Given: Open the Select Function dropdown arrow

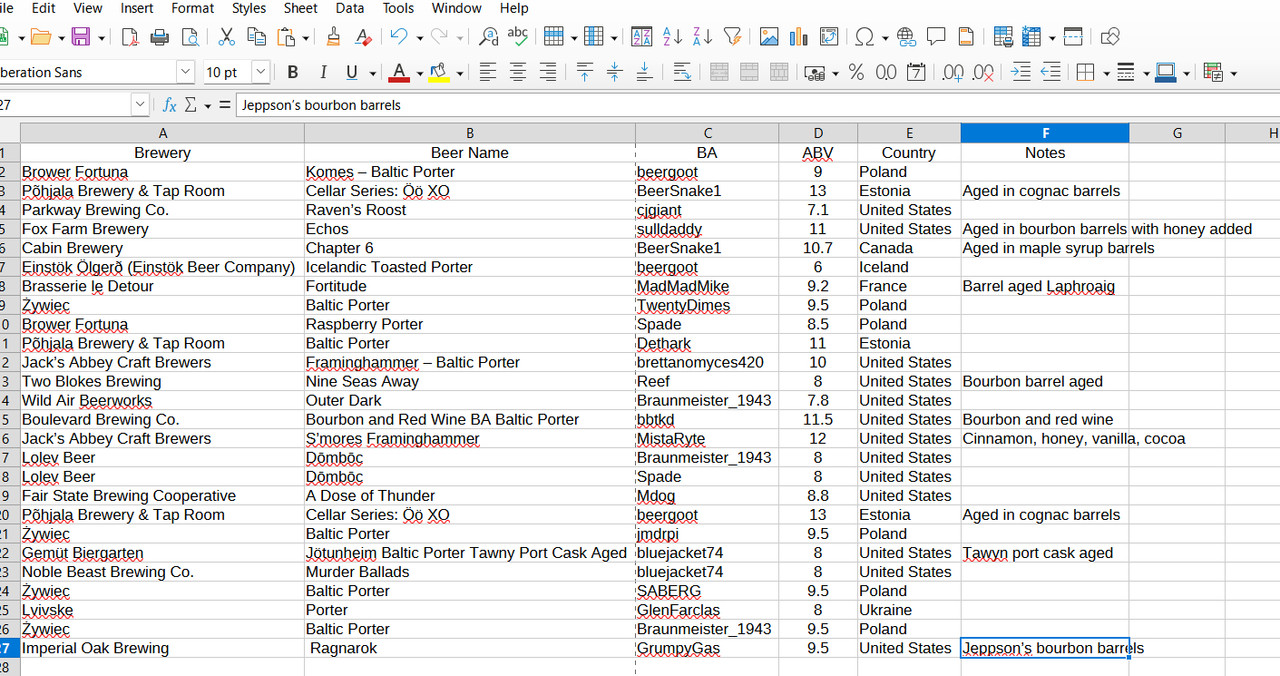Looking at the screenshot, I should 208,105.
